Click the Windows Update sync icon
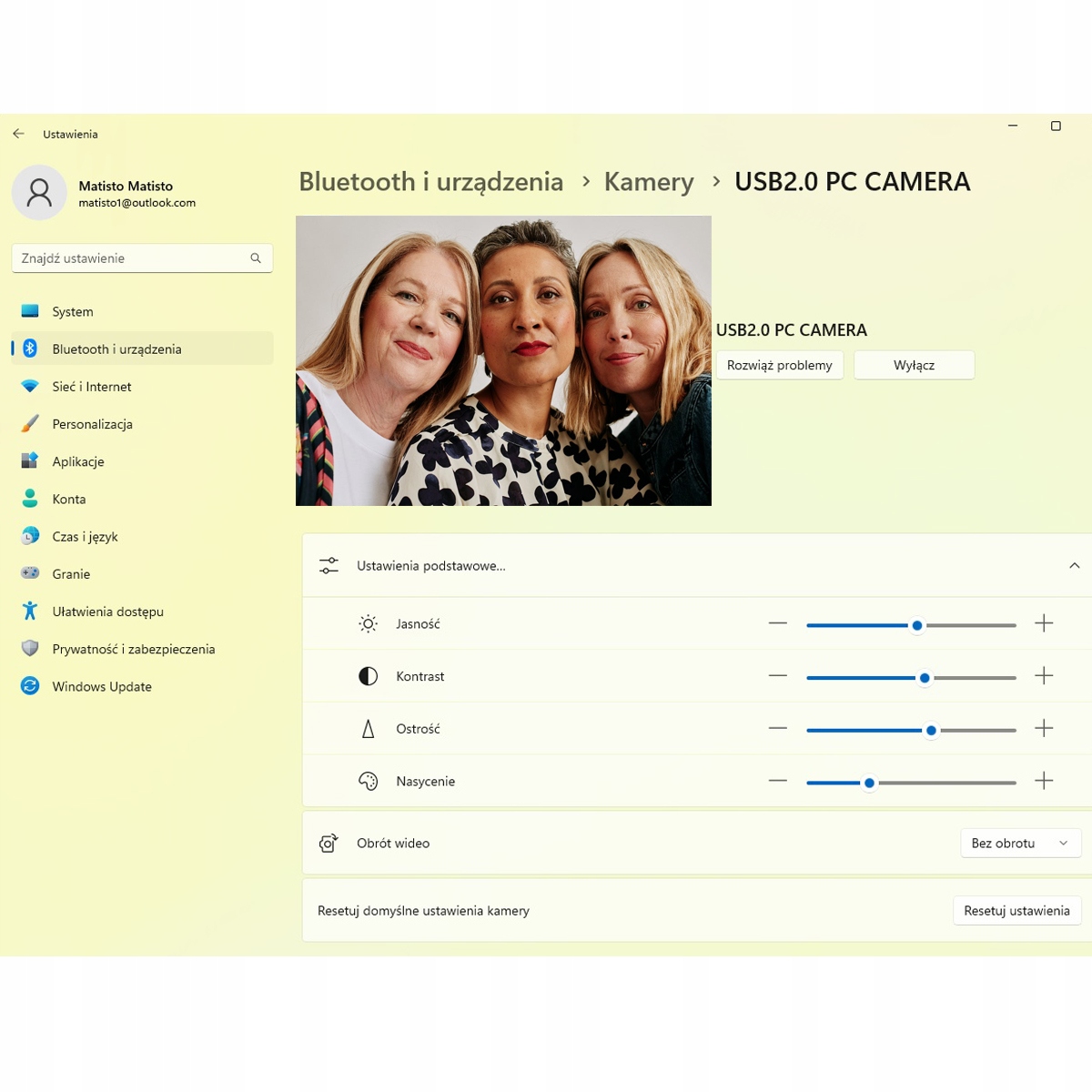Viewport: 1092px width, 1092px height. (x=30, y=686)
